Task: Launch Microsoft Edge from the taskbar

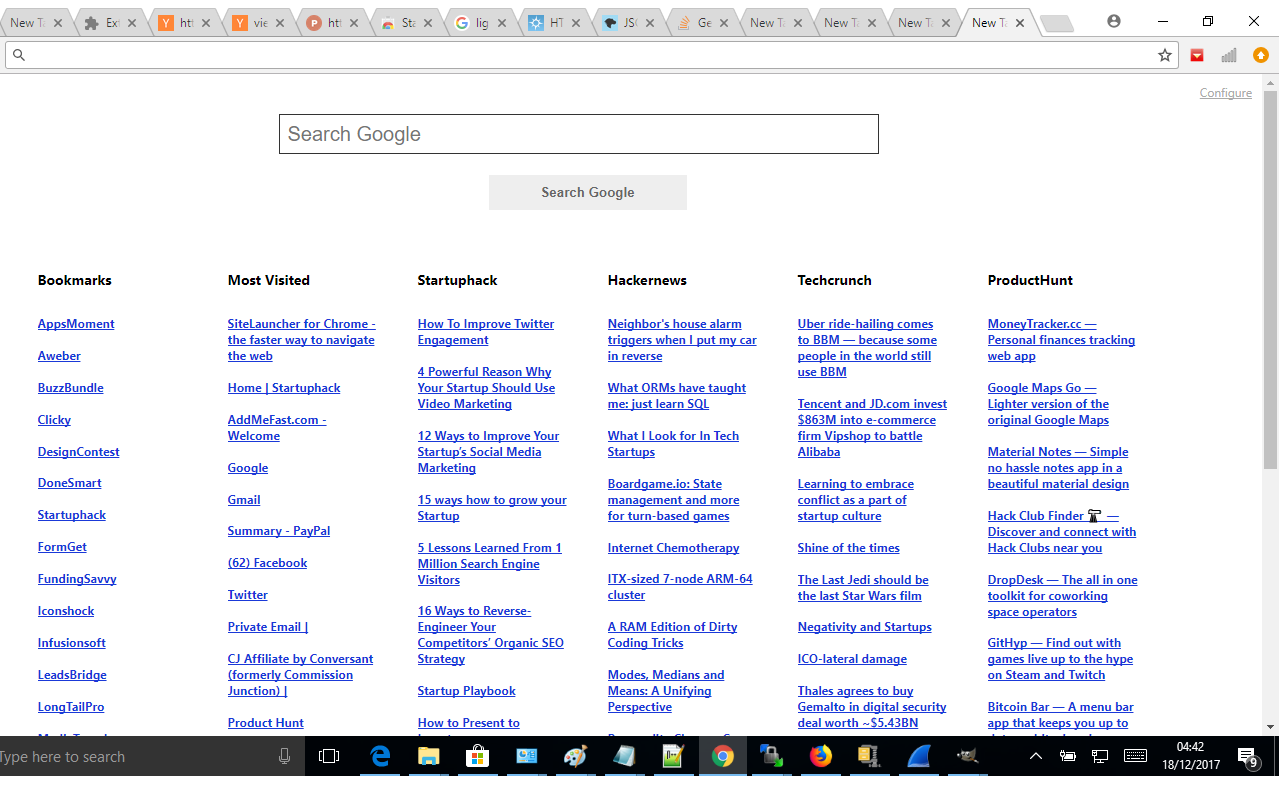Action: point(380,756)
